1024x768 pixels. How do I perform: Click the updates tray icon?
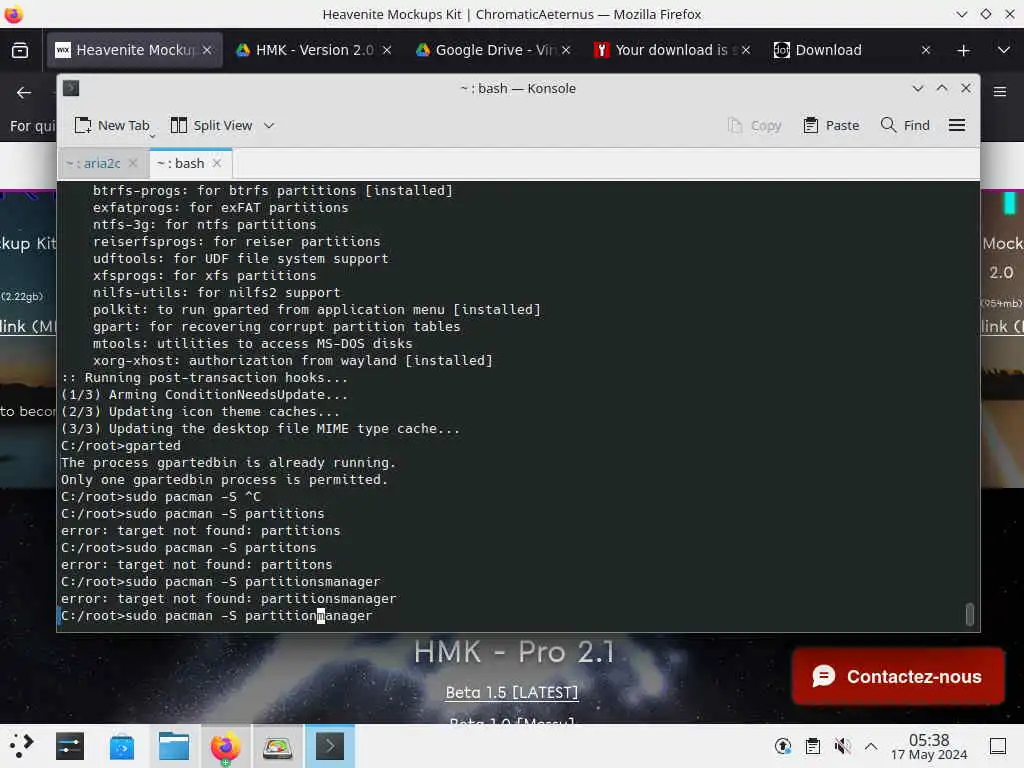pyautogui.click(x=782, y=746)
